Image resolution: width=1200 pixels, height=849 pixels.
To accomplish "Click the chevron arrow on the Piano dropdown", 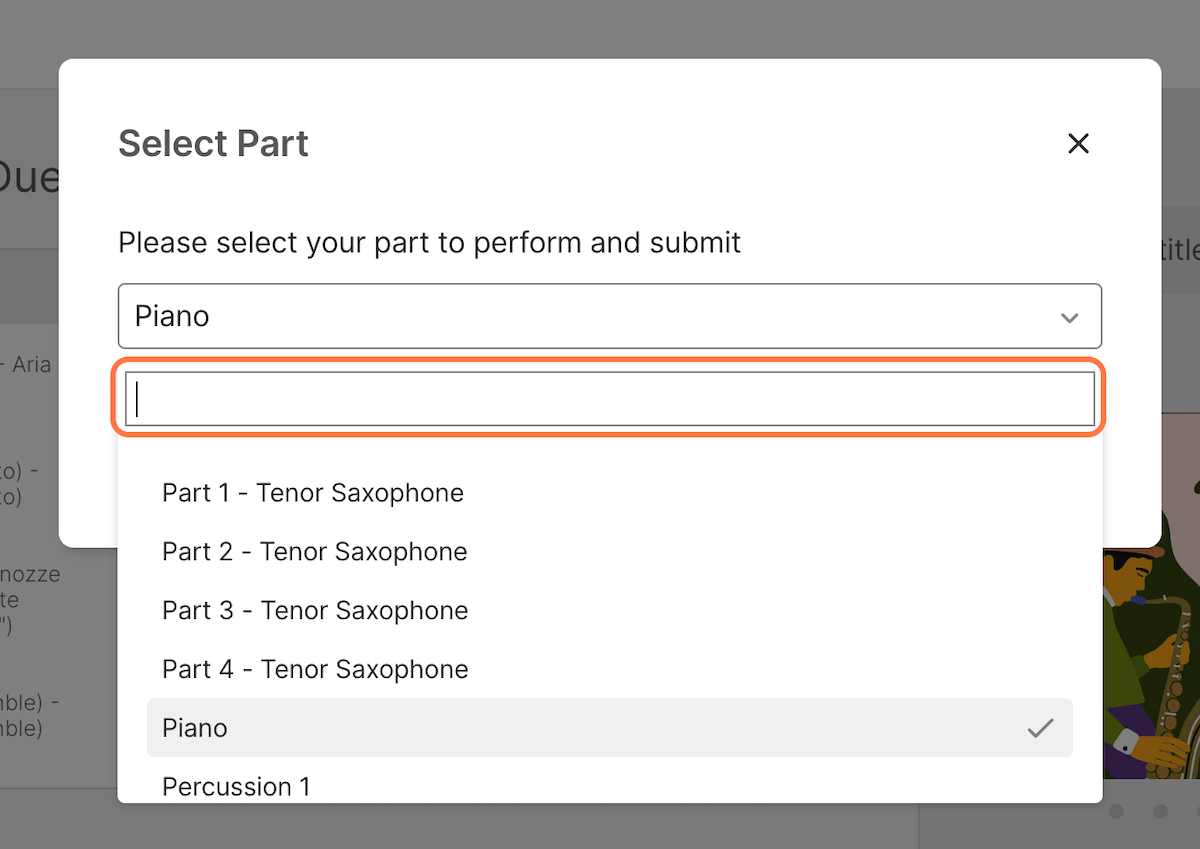I will (1069, 318).
